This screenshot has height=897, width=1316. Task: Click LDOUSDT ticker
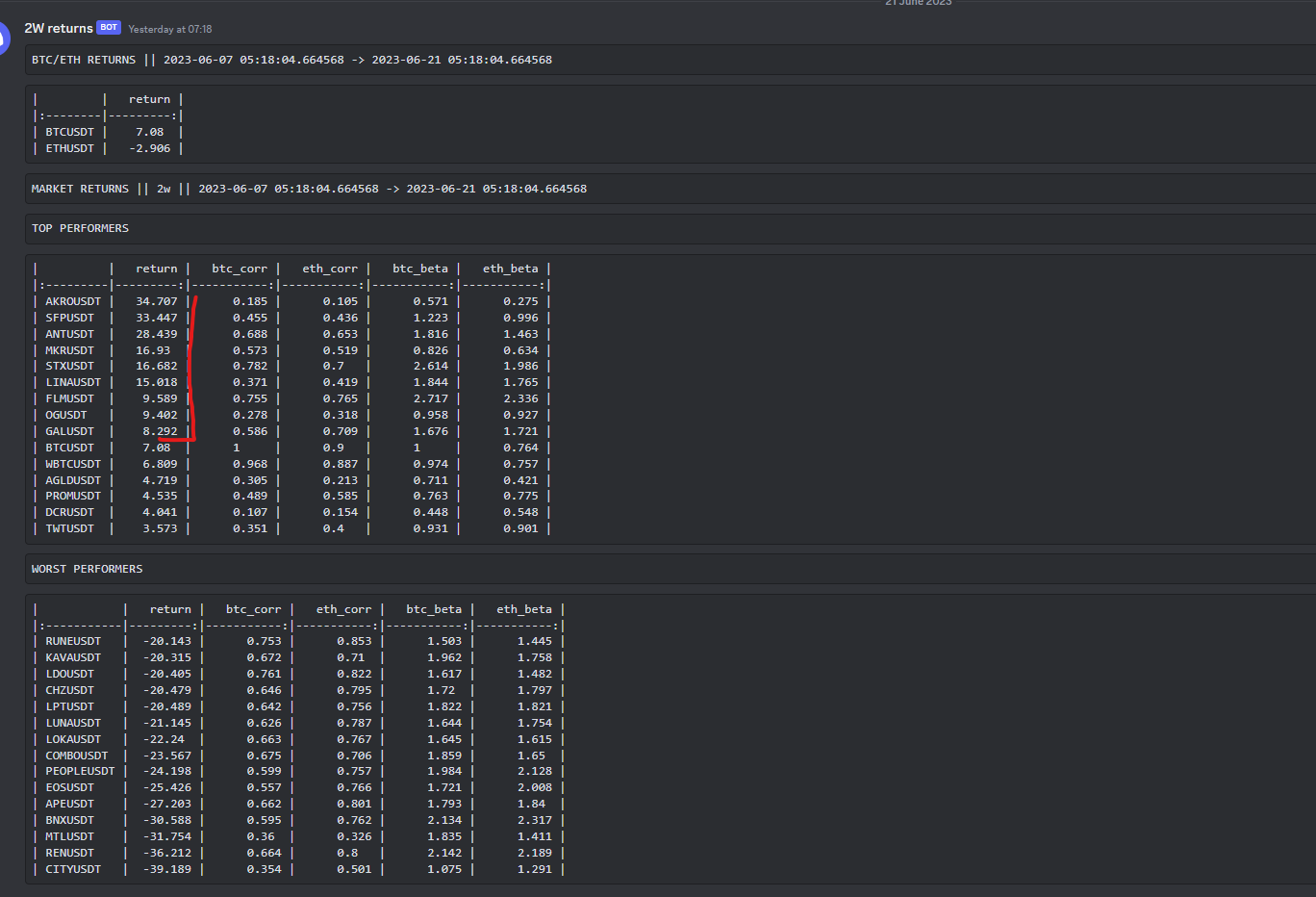(x=70, y=674)
